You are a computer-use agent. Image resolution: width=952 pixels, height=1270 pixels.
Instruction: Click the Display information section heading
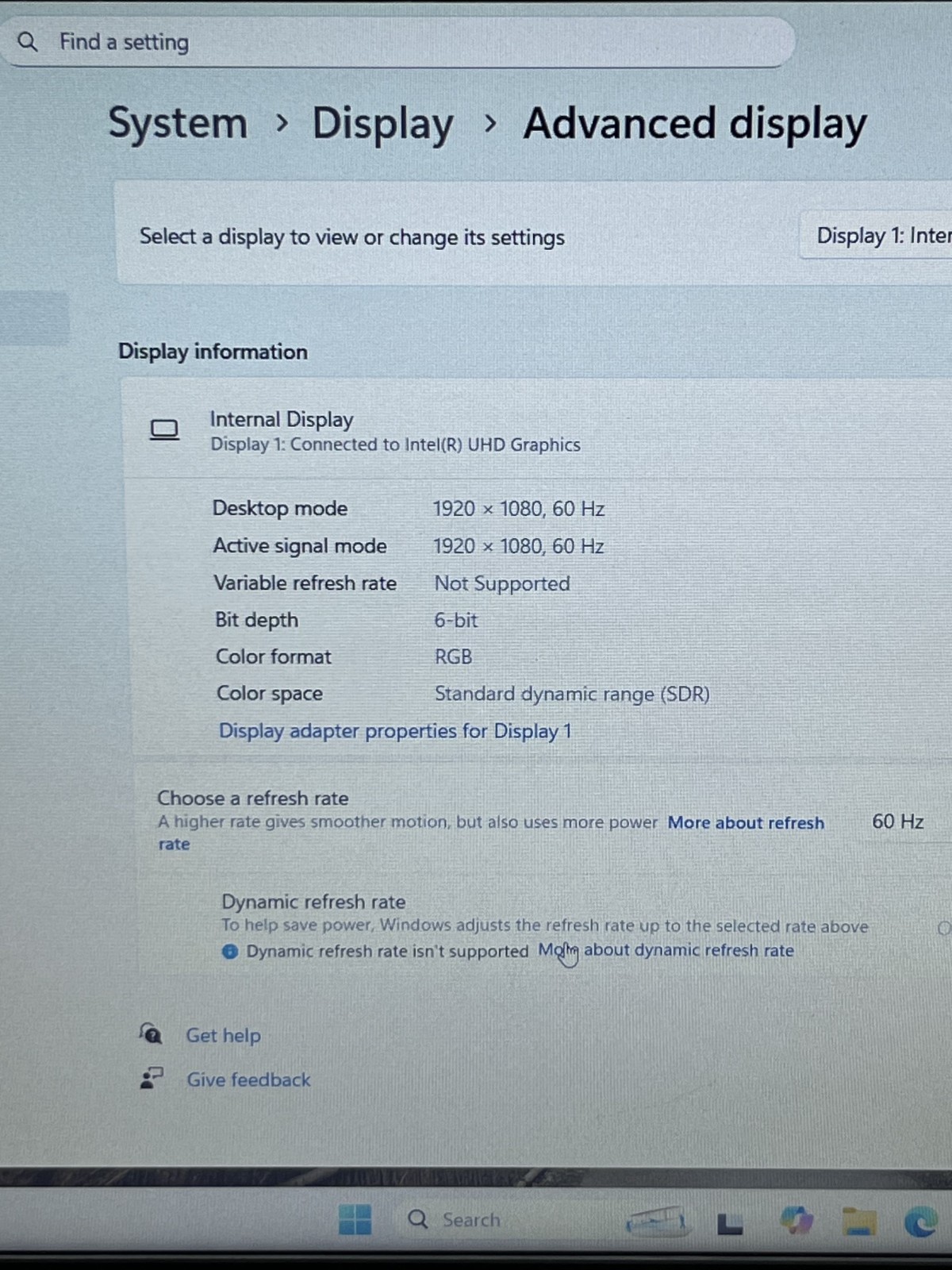point(213,352)
